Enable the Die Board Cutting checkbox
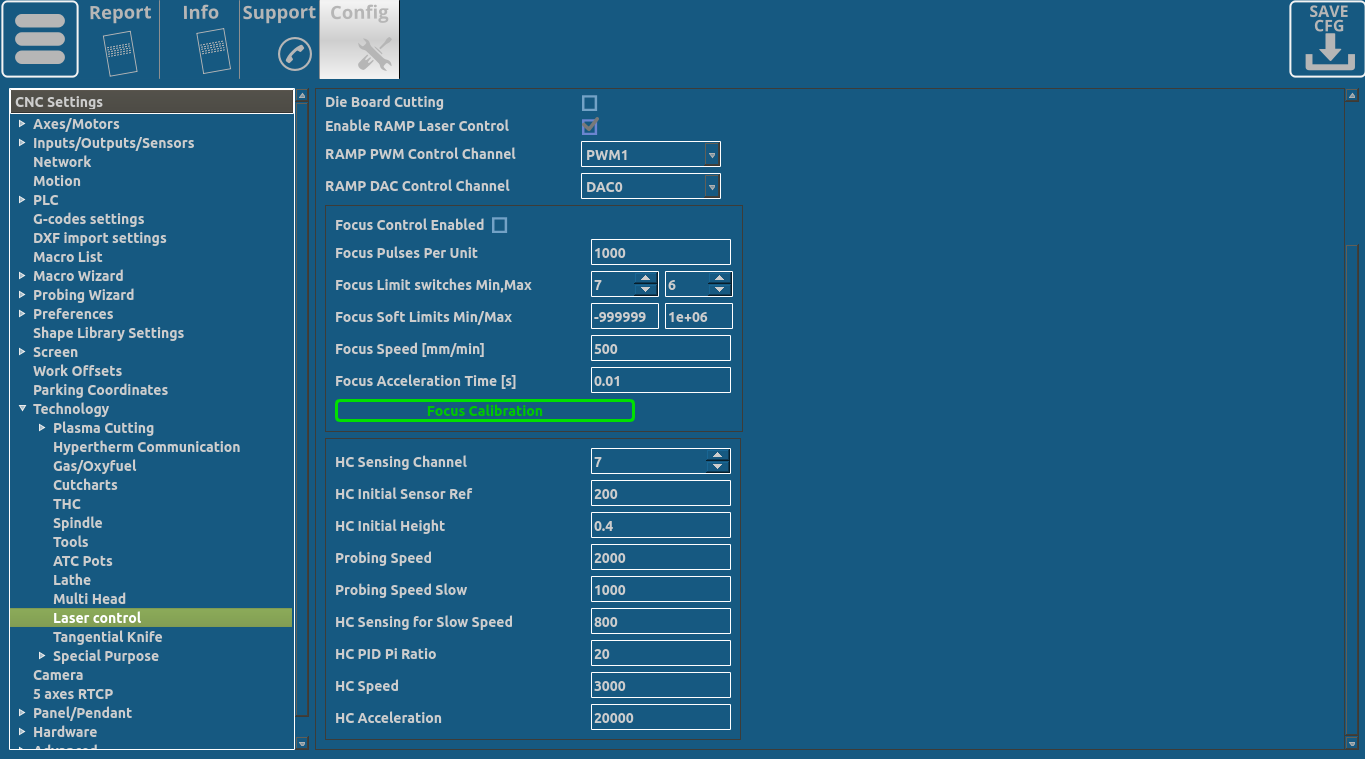This screenshot has height=759, width=1365. click(x=590, y=103)
